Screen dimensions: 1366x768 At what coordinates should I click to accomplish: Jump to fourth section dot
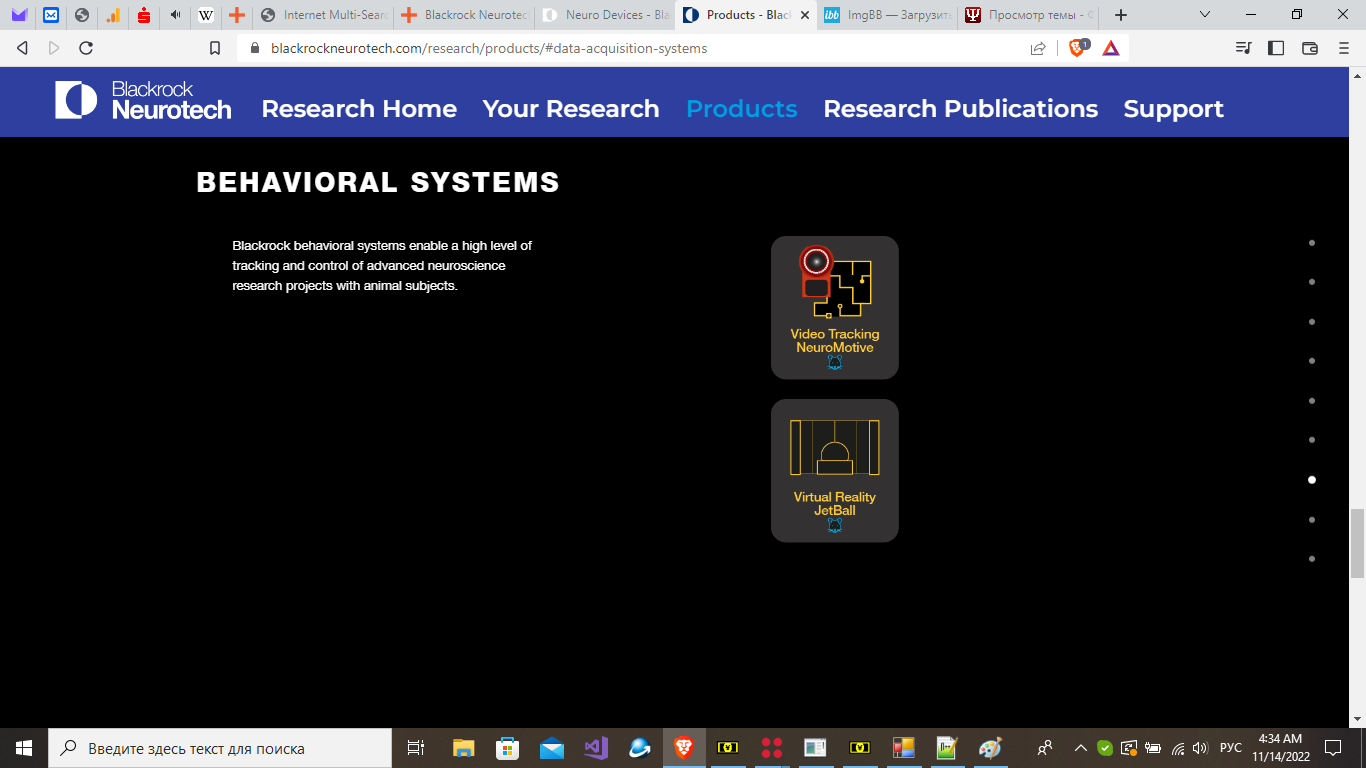pyautogui.click(x=1312, y=361)
